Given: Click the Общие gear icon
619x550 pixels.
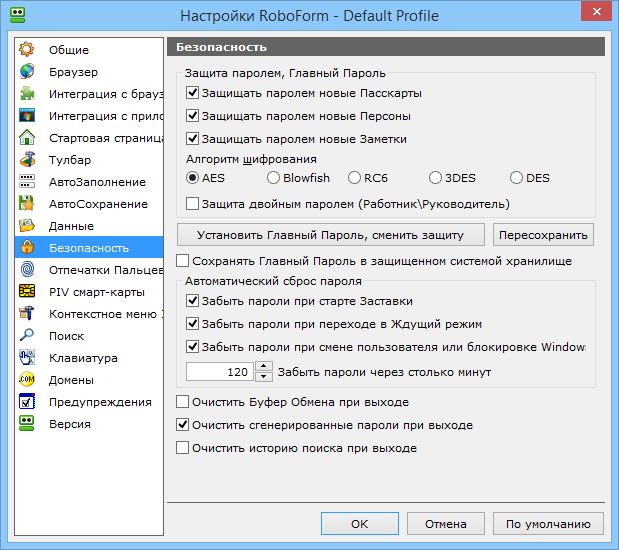Looking at the screenshot, I should pos(27,50).
